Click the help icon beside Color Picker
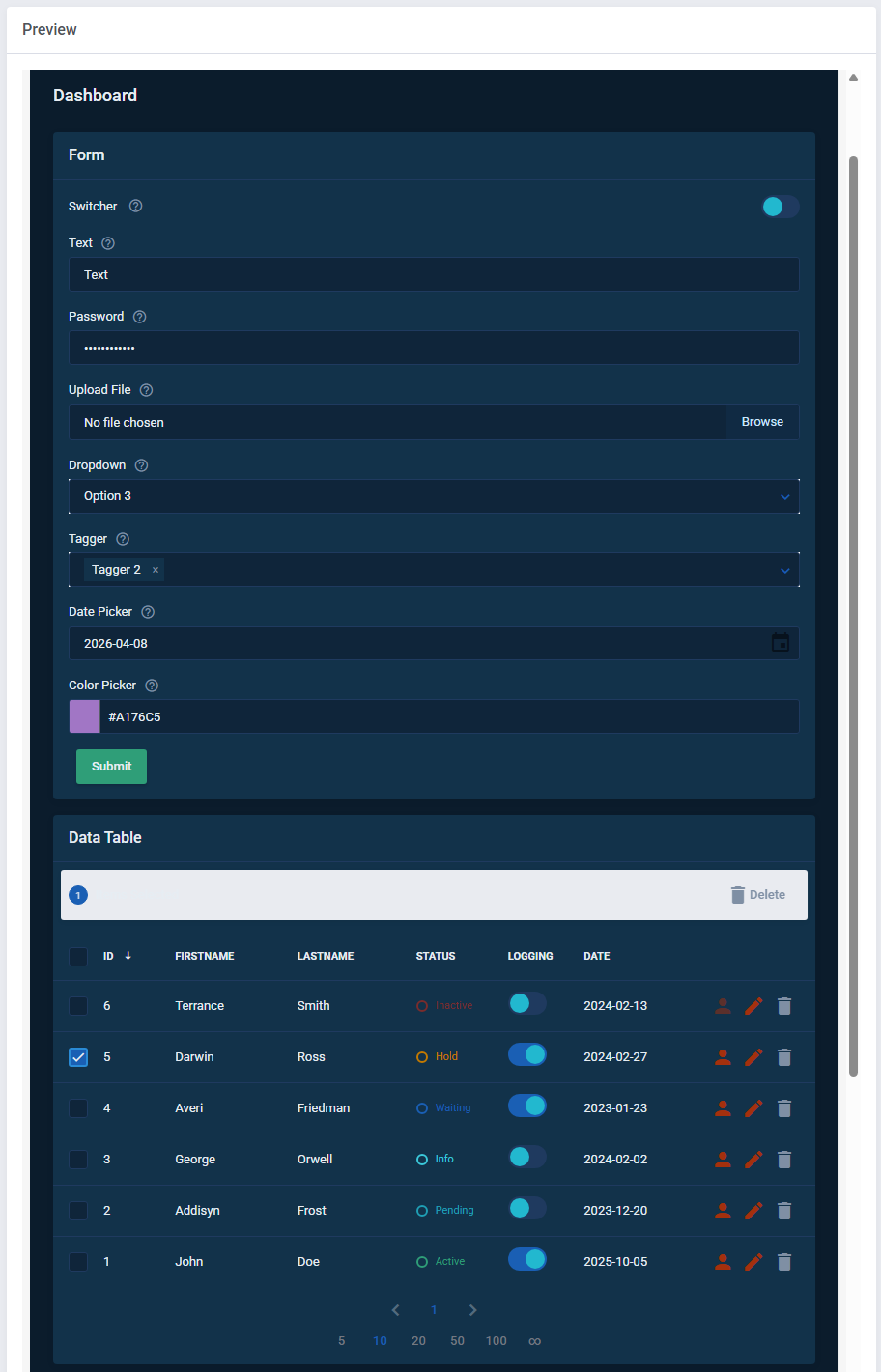 (152, 686)
